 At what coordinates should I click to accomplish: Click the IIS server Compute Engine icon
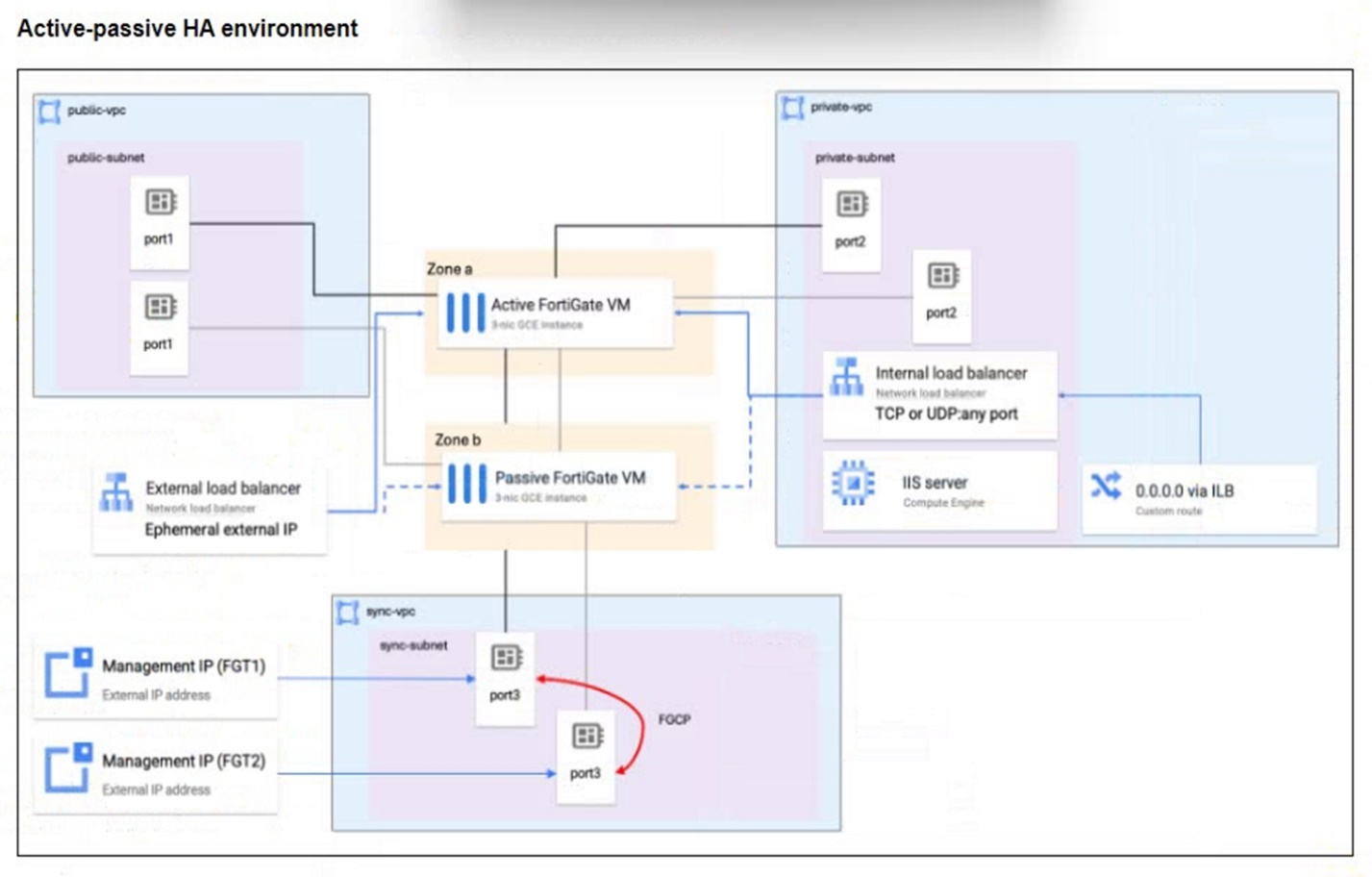click(853, 483)
